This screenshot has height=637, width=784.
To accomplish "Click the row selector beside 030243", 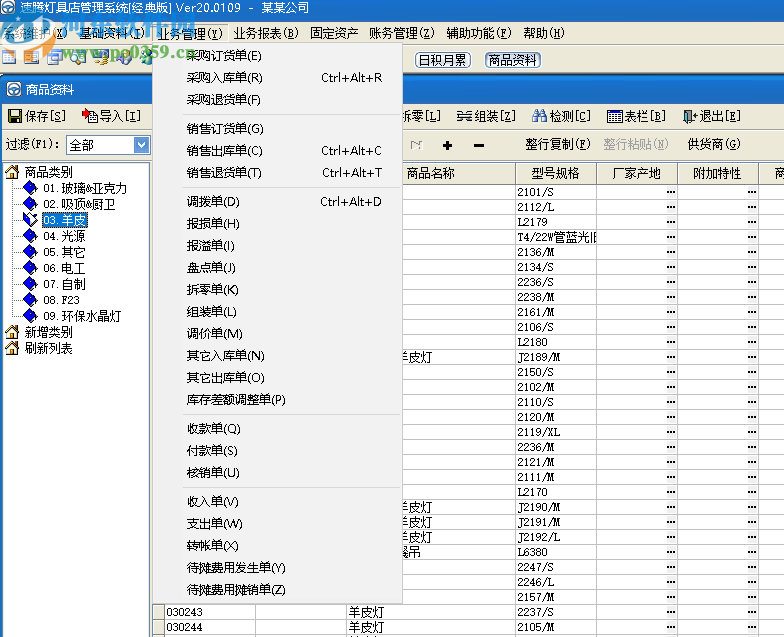I will [158, 612].
